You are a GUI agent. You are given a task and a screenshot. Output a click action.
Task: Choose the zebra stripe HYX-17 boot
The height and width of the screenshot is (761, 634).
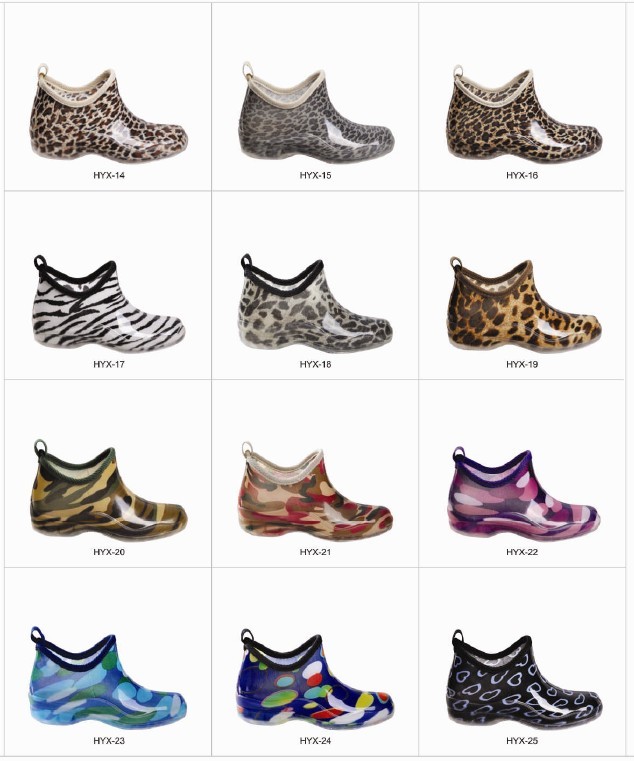109,301
